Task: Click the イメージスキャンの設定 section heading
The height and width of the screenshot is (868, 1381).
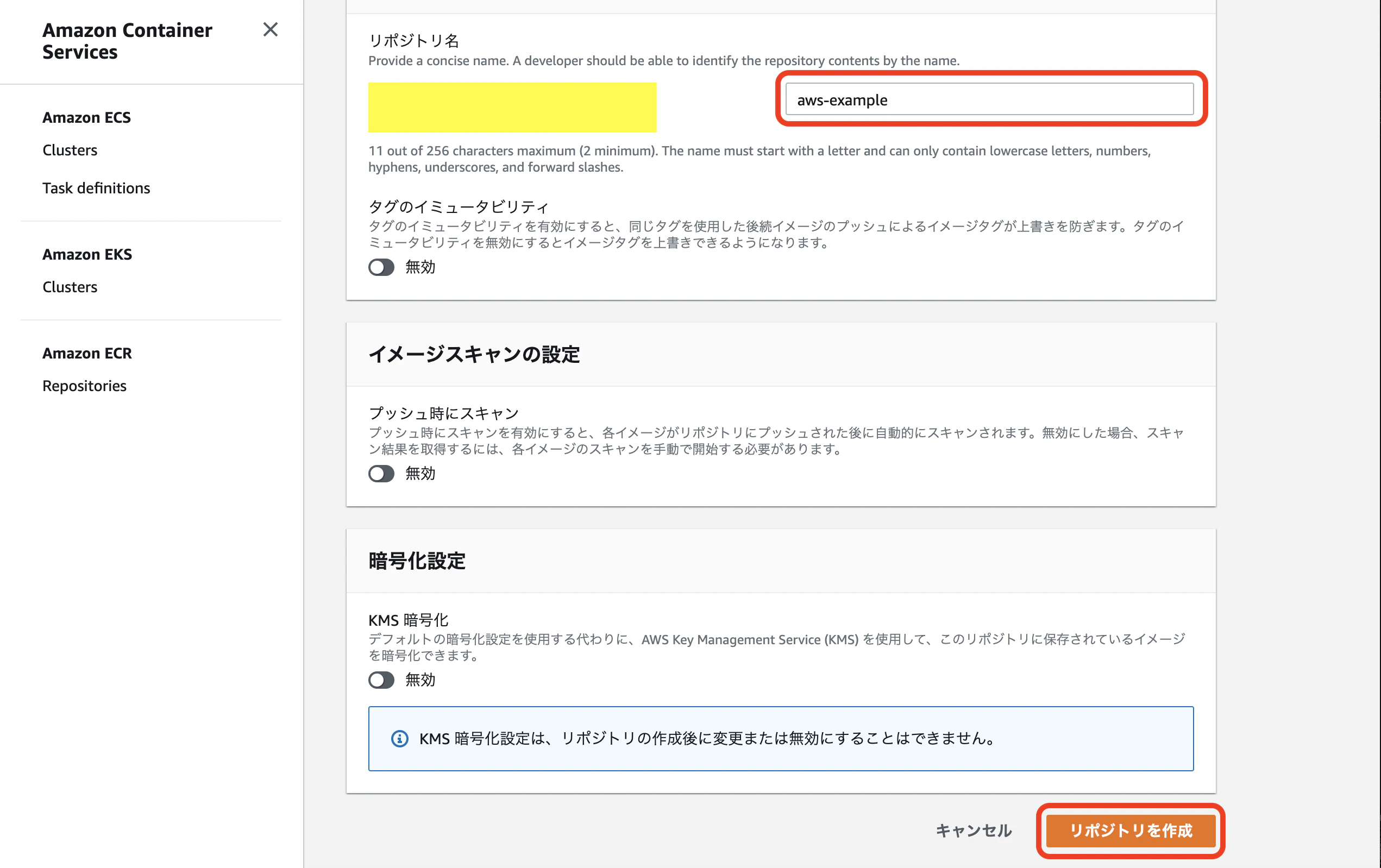Action: [474, 354]
